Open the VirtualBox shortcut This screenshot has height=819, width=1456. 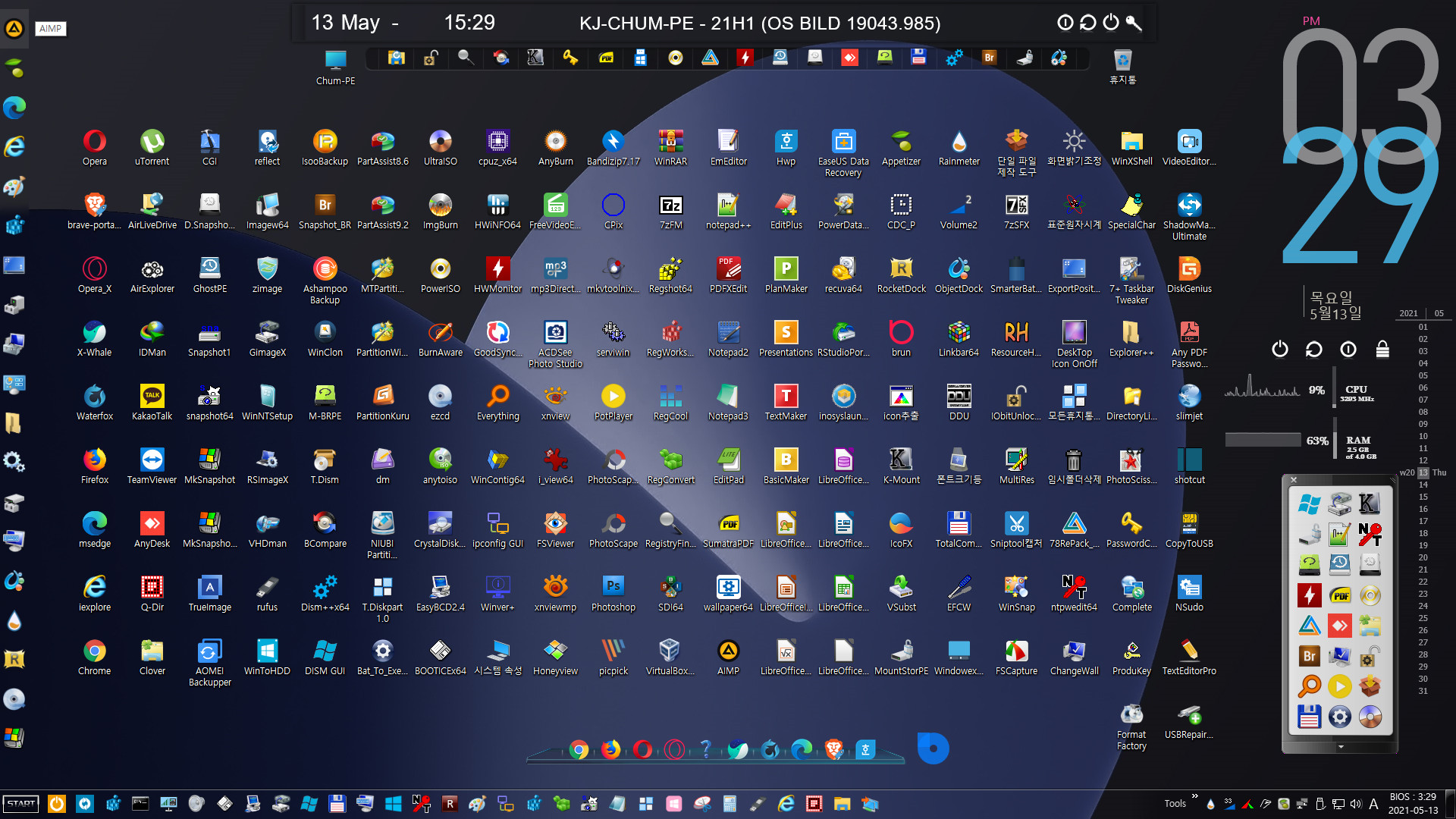click(x=671, y=657)
